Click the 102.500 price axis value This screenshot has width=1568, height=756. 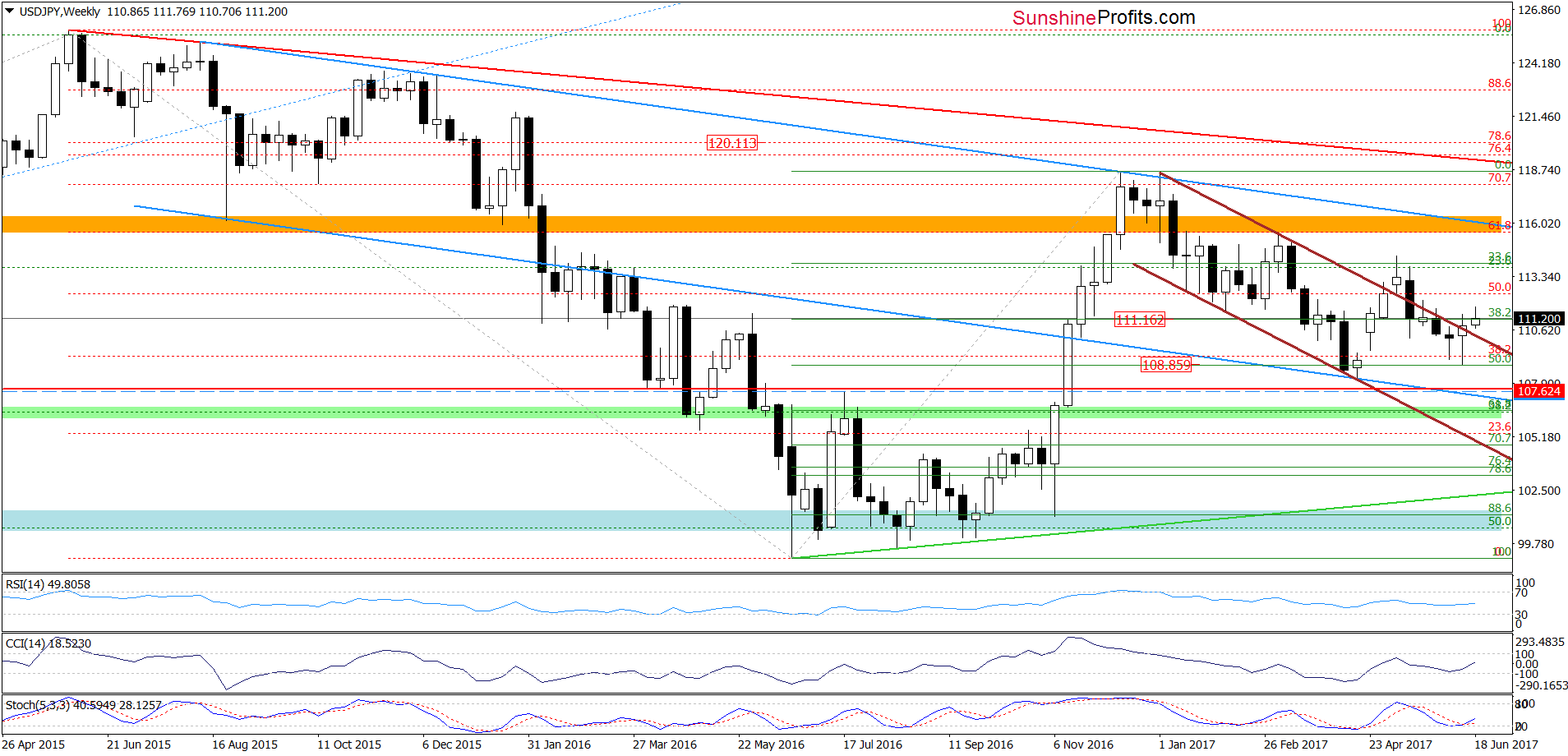1538,491
